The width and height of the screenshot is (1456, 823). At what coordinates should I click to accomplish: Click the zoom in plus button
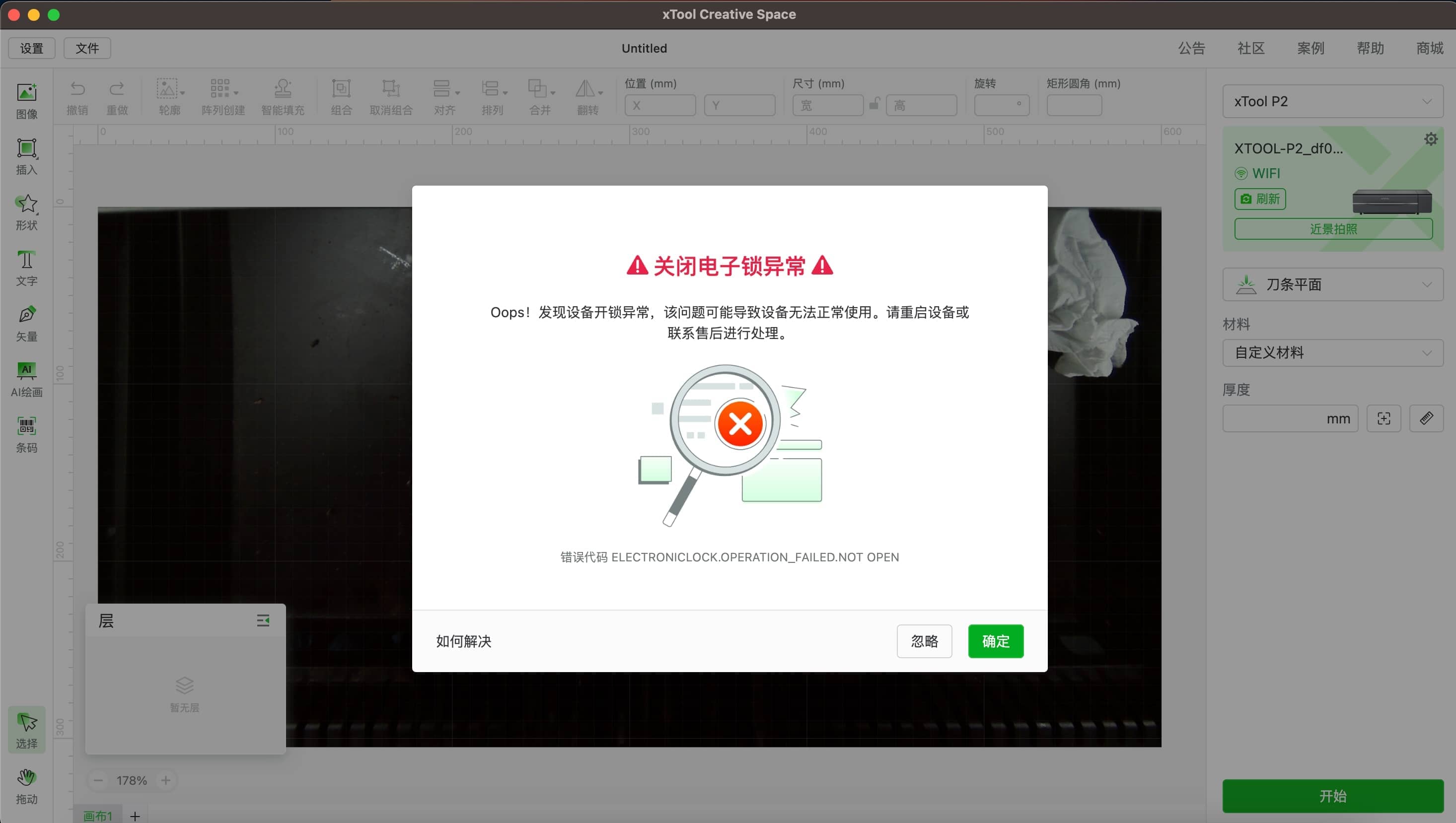166,780
